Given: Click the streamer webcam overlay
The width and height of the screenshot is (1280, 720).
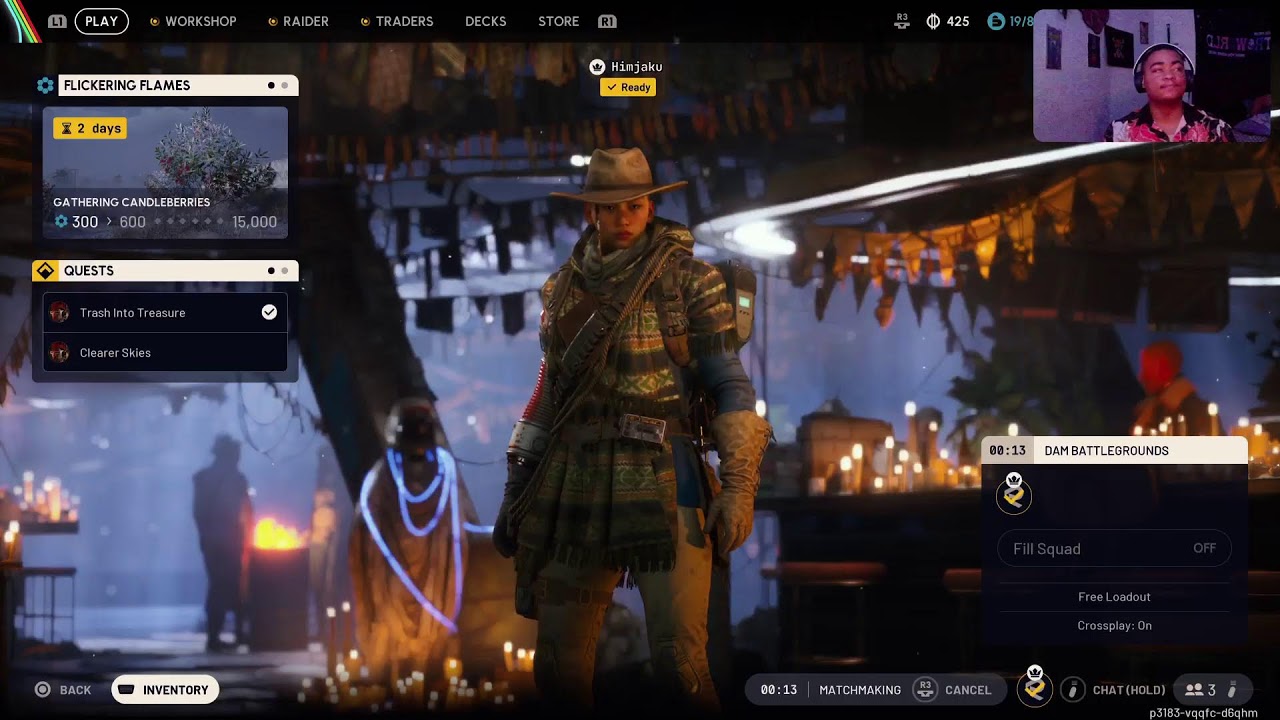Looking at the screenshot, I should point(1151,76).
